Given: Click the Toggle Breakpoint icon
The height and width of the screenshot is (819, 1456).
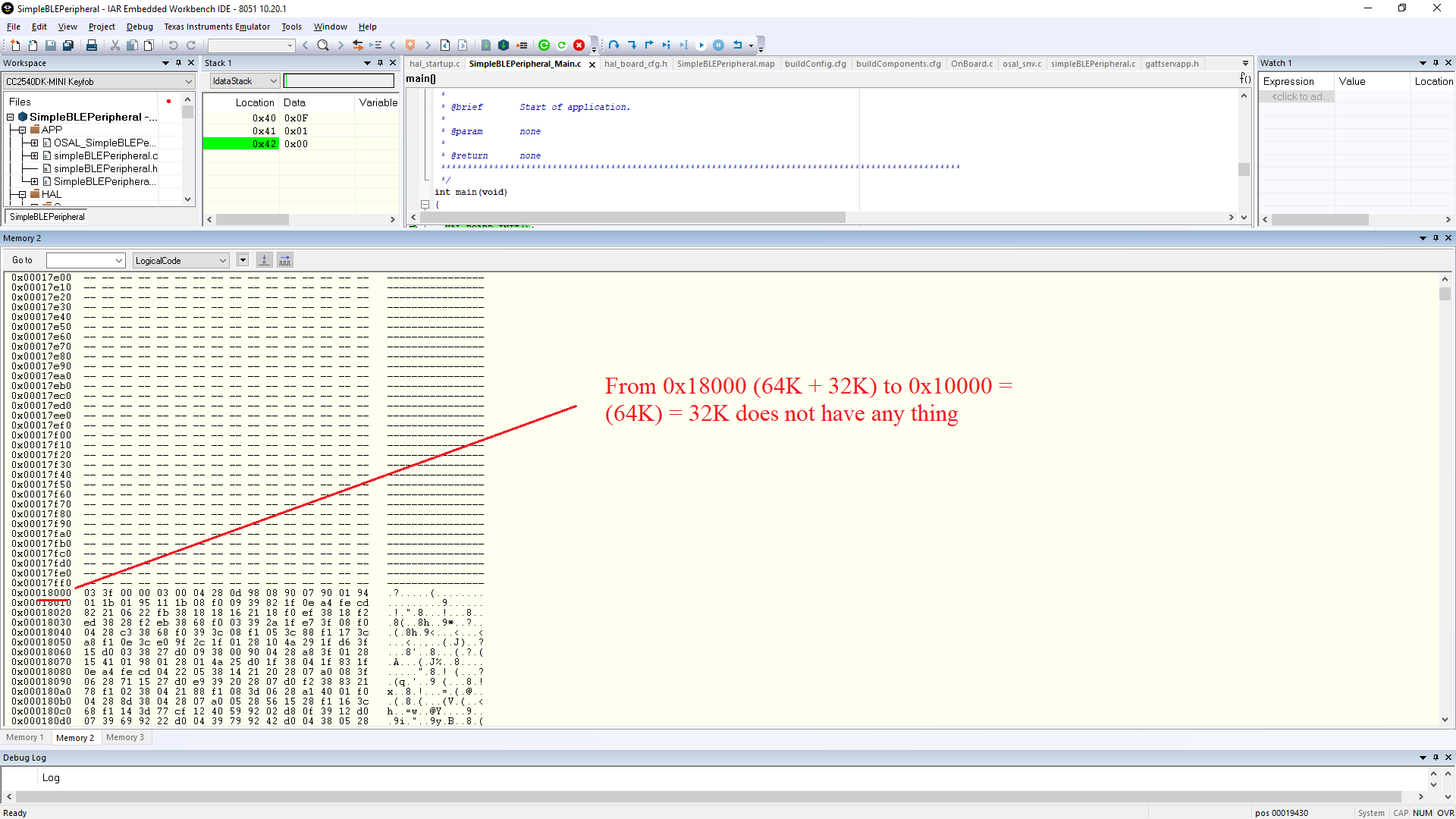Looking at the screenshot, I should [522, 45].
